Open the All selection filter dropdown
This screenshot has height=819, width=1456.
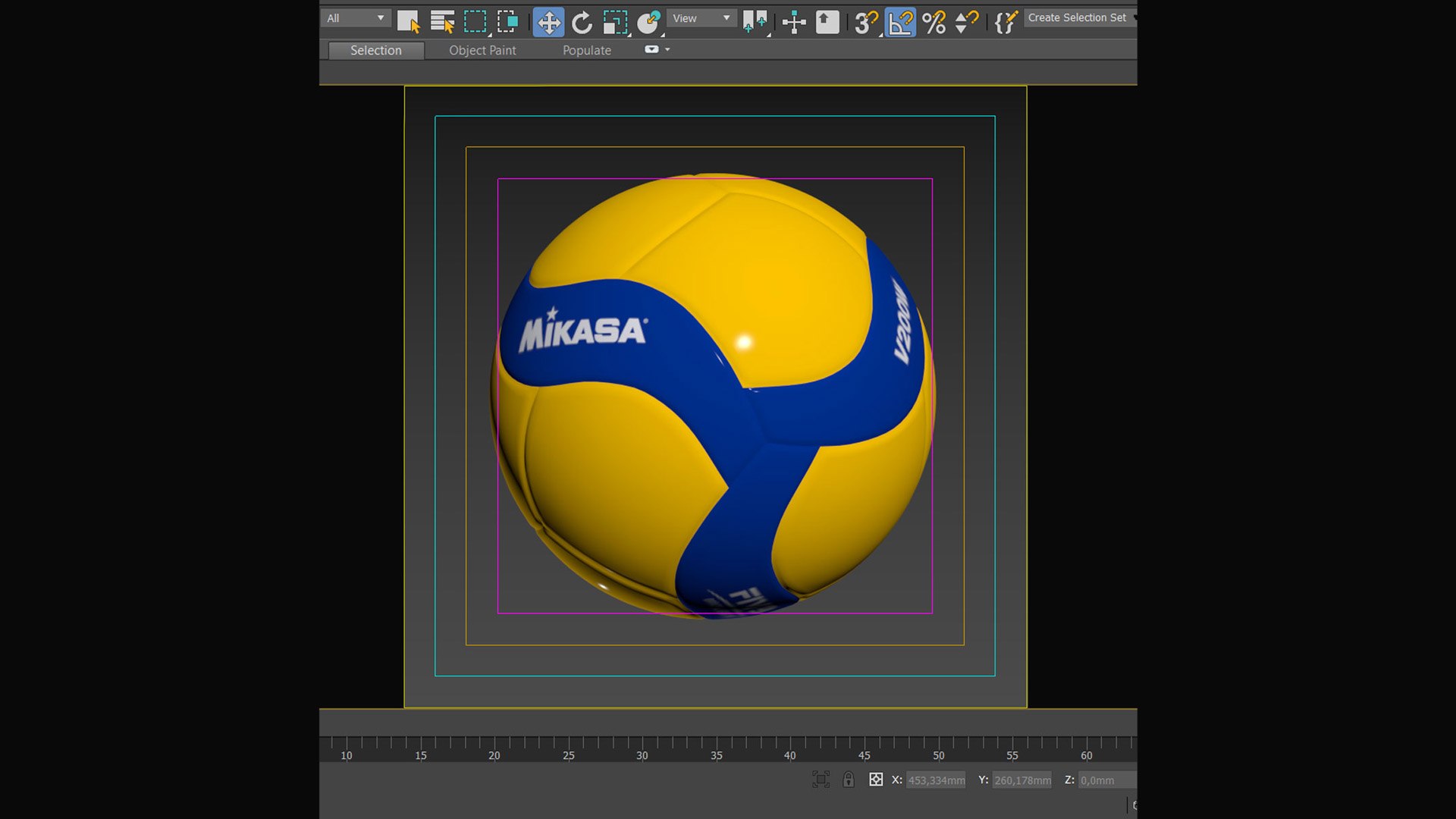(356, 18)
